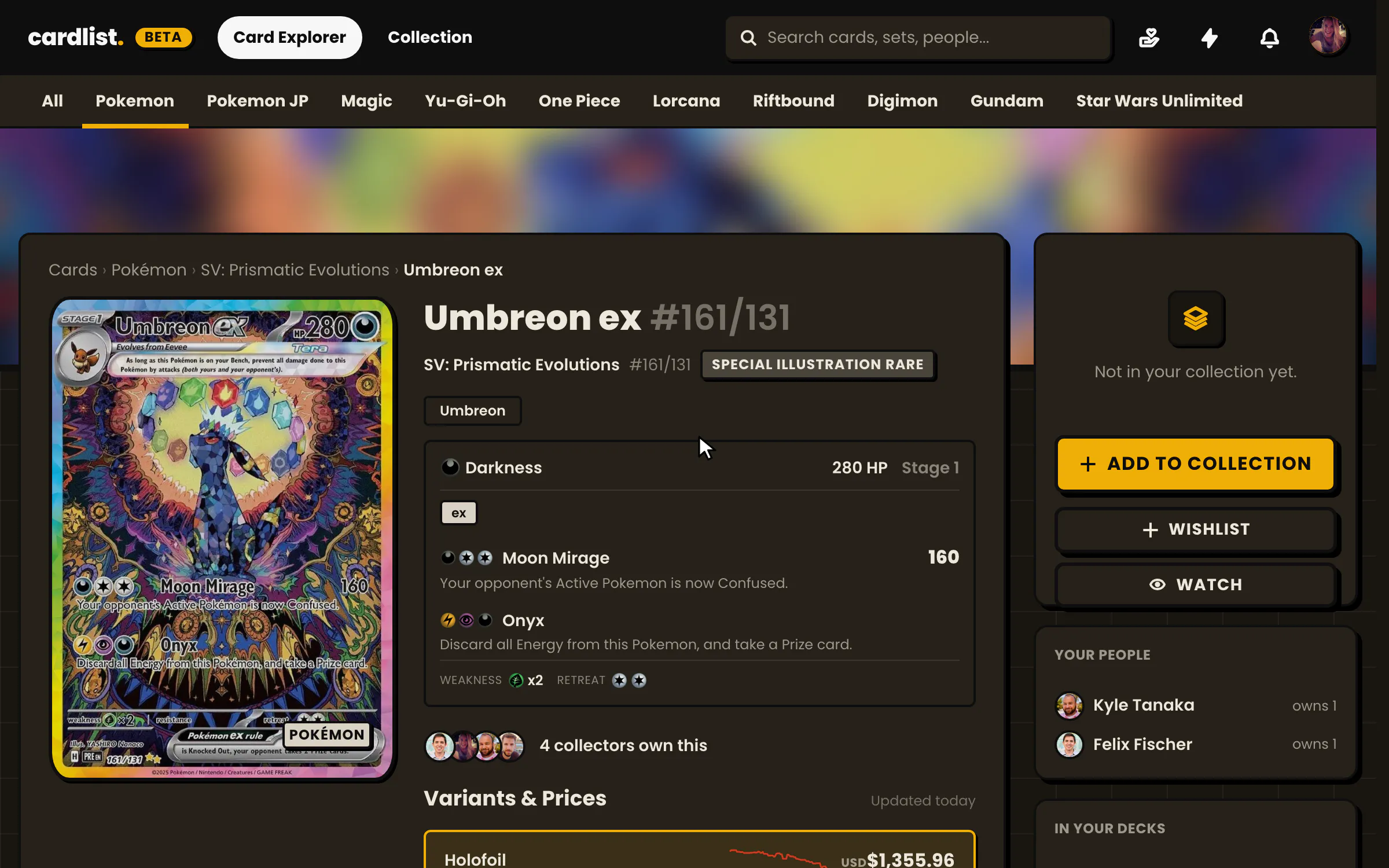1389x868 pixels.
Task: Click the Umbreon tag chip
Action: point(472,411)
